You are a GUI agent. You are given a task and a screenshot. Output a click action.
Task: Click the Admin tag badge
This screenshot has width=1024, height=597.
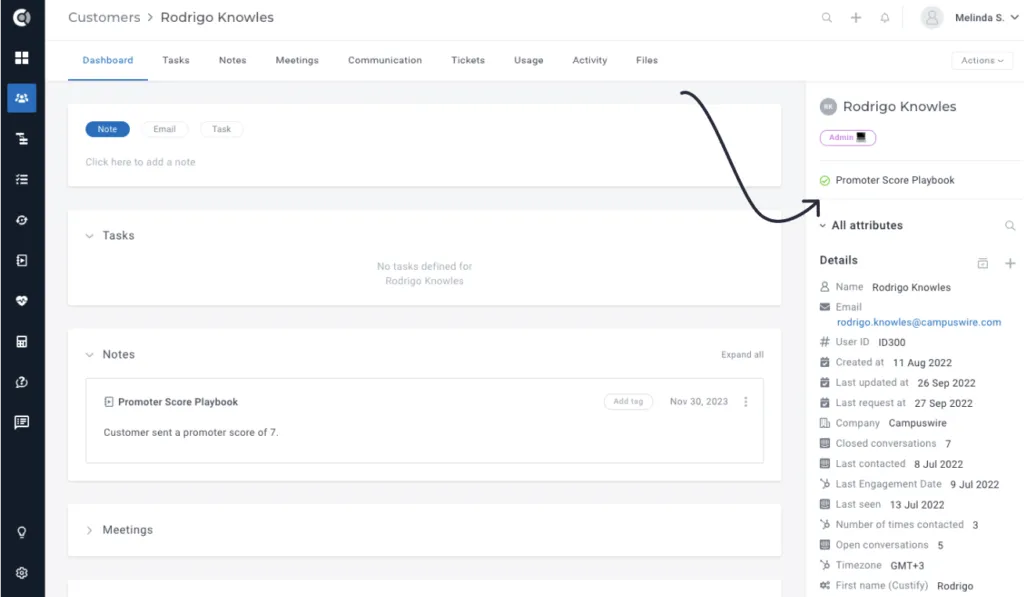[848, 138]
